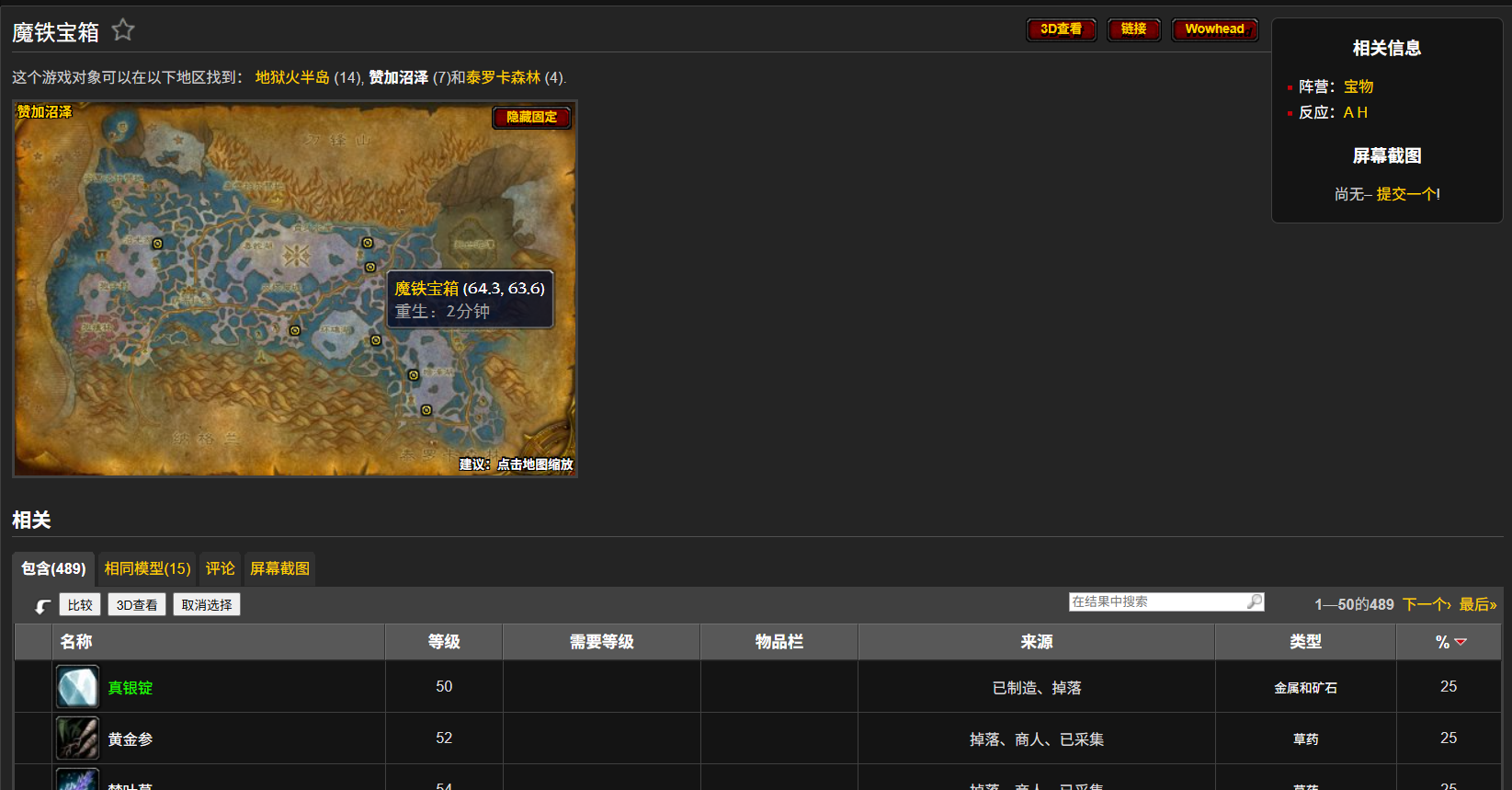1512x790 pixels.
Task: Click the 魔铁宝箱 link in map tooltip
Action: pyautogui.click(x=426, y=289)
